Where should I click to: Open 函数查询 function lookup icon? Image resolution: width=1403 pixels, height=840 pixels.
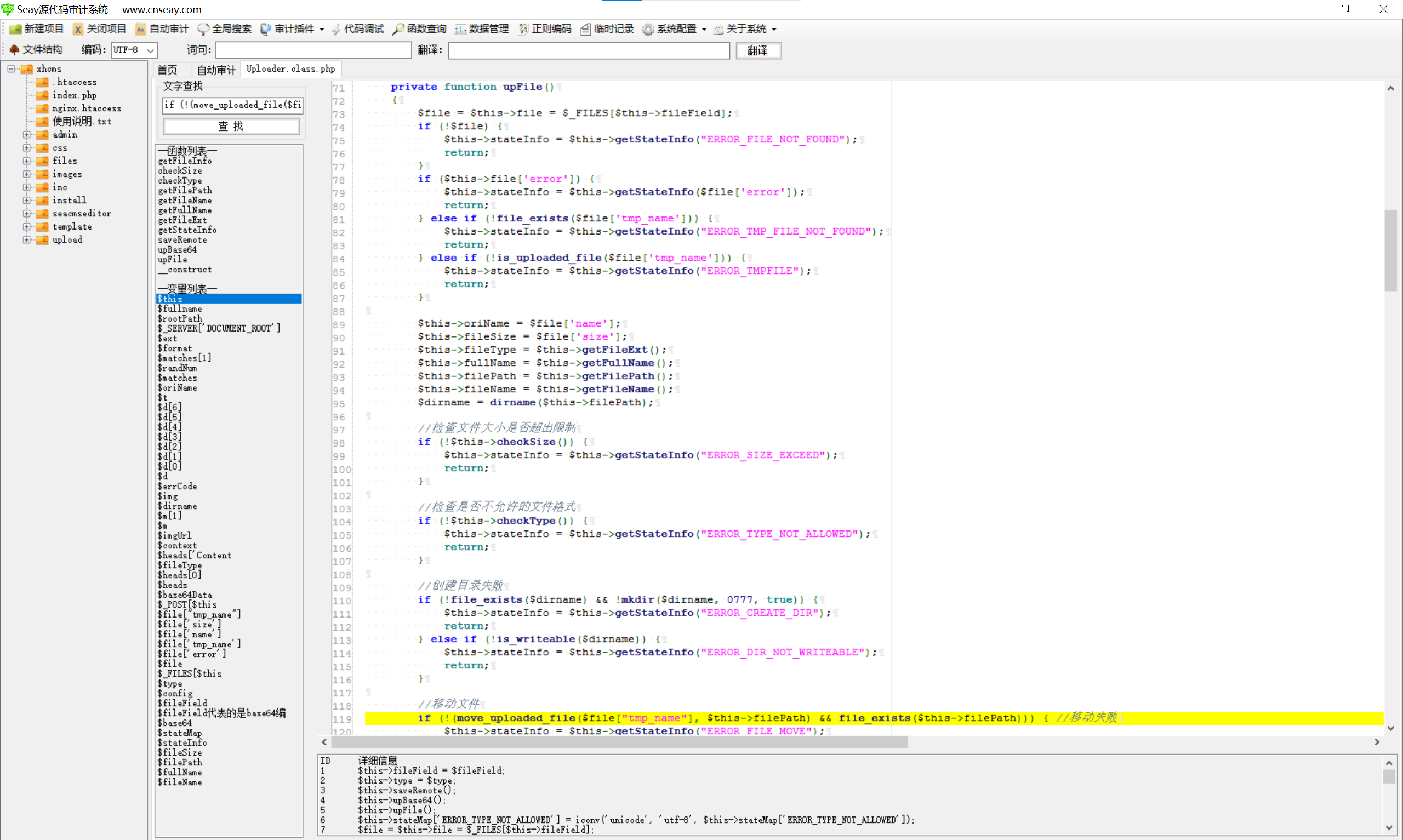[x=398, y=29]
